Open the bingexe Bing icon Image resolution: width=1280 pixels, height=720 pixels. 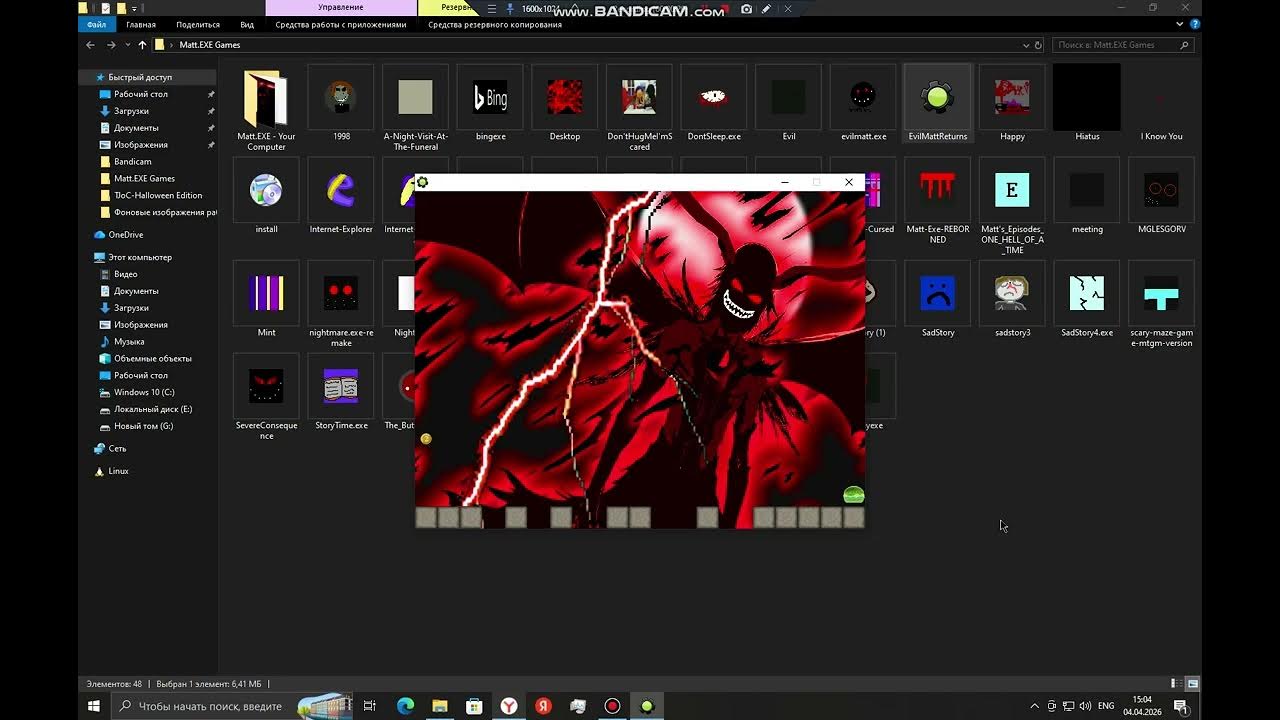[490, 98]
